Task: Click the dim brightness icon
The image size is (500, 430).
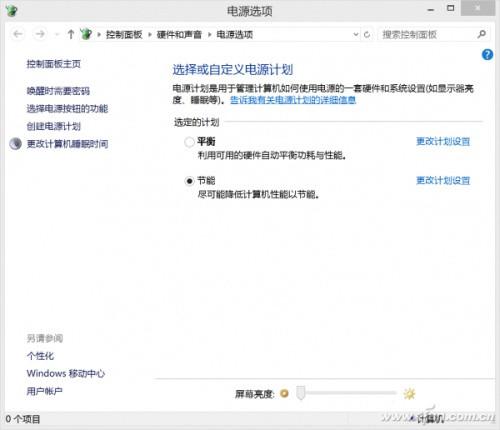Action: tap(284, 394)
